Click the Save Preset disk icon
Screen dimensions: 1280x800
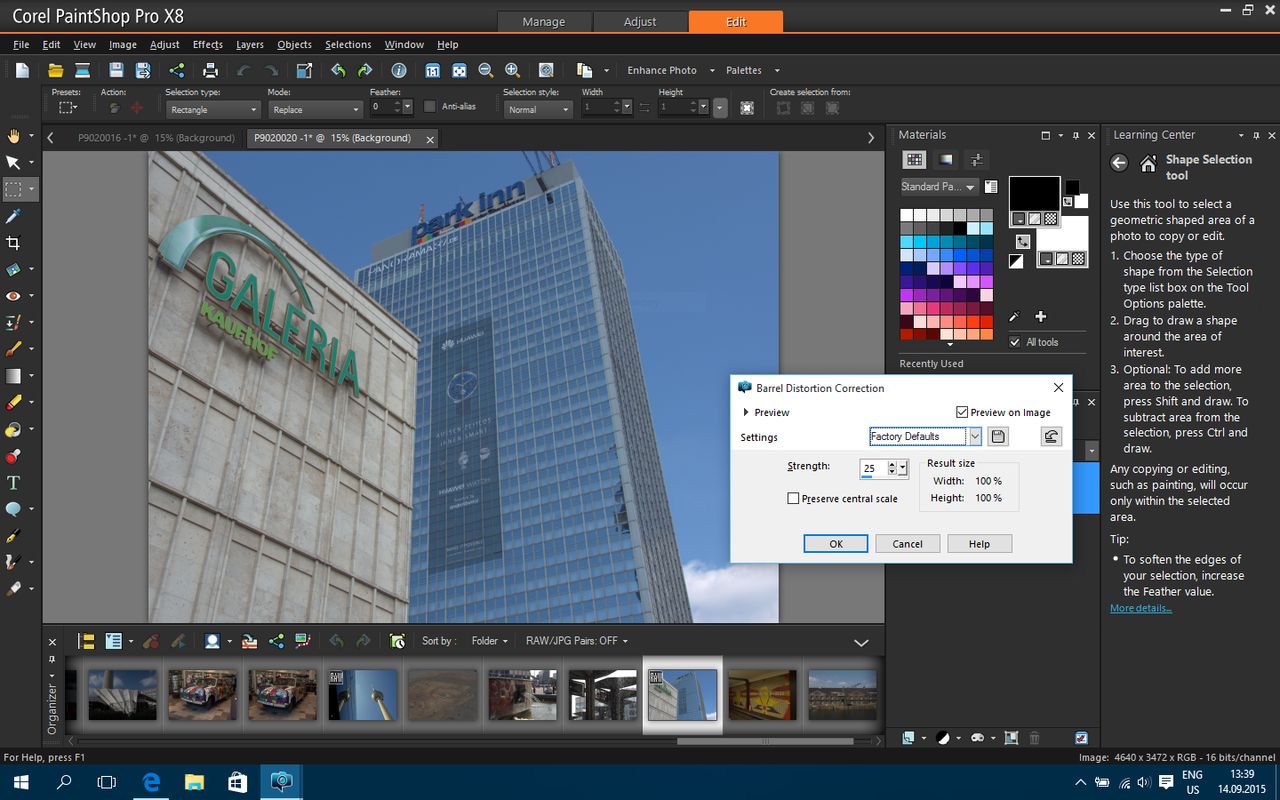[x=998, y=436]
